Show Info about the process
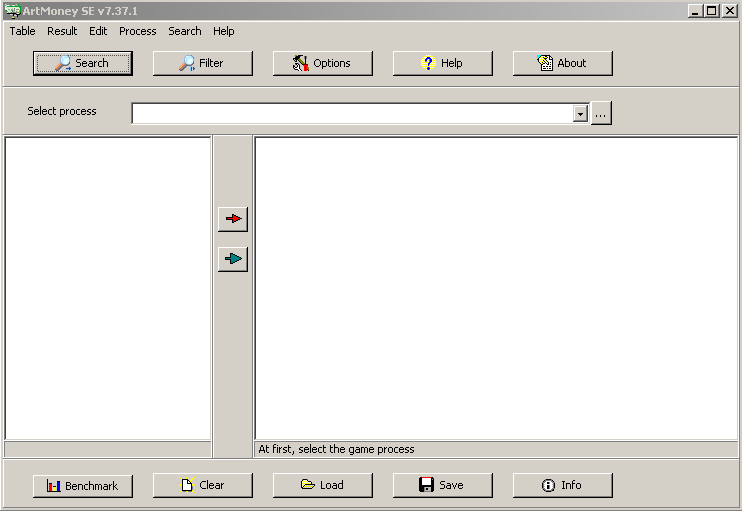Screen dimensions: 742x511 coord(562,485)
